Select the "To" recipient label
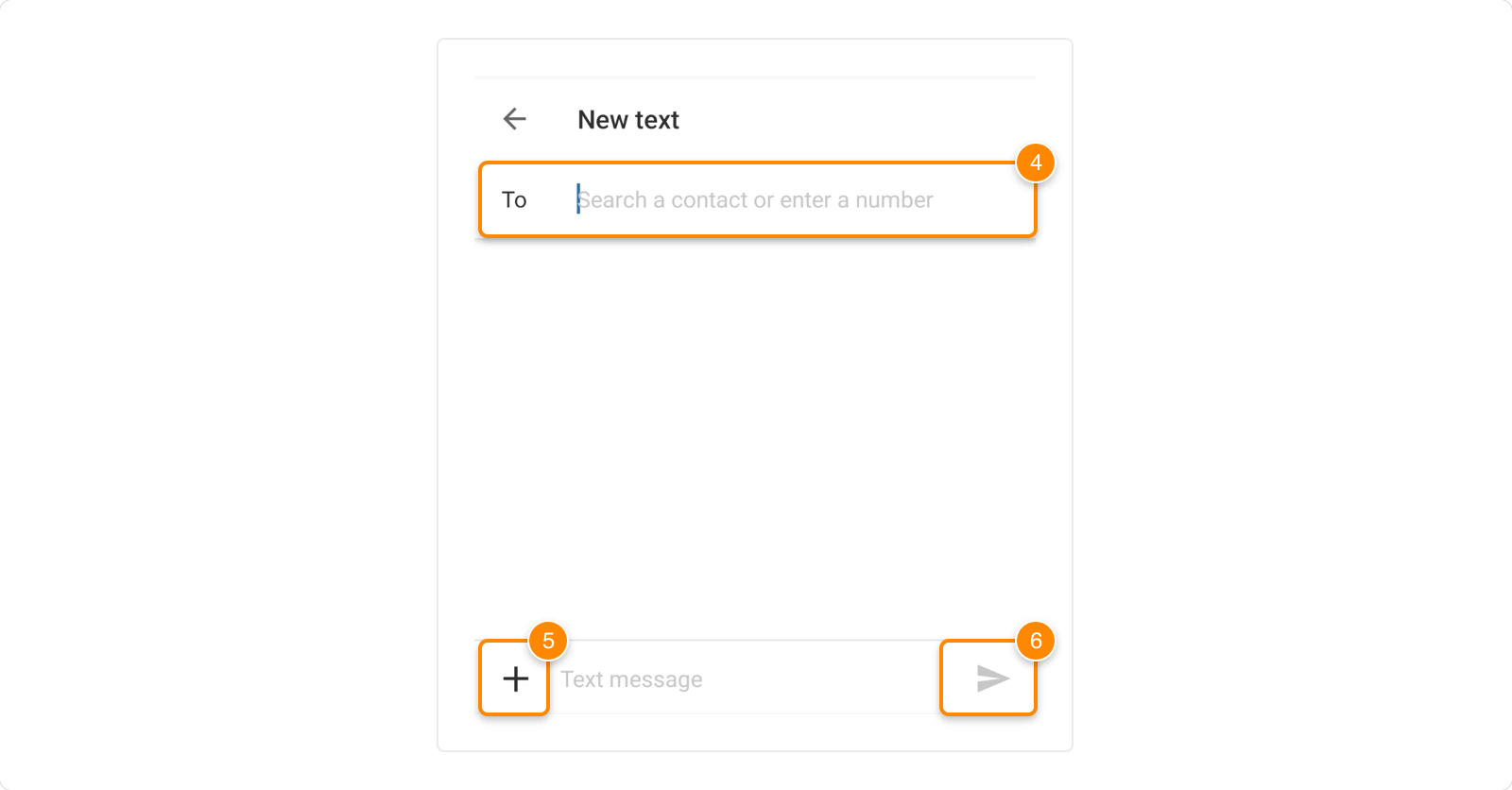Screen dimensions: 1512x790 514,200
